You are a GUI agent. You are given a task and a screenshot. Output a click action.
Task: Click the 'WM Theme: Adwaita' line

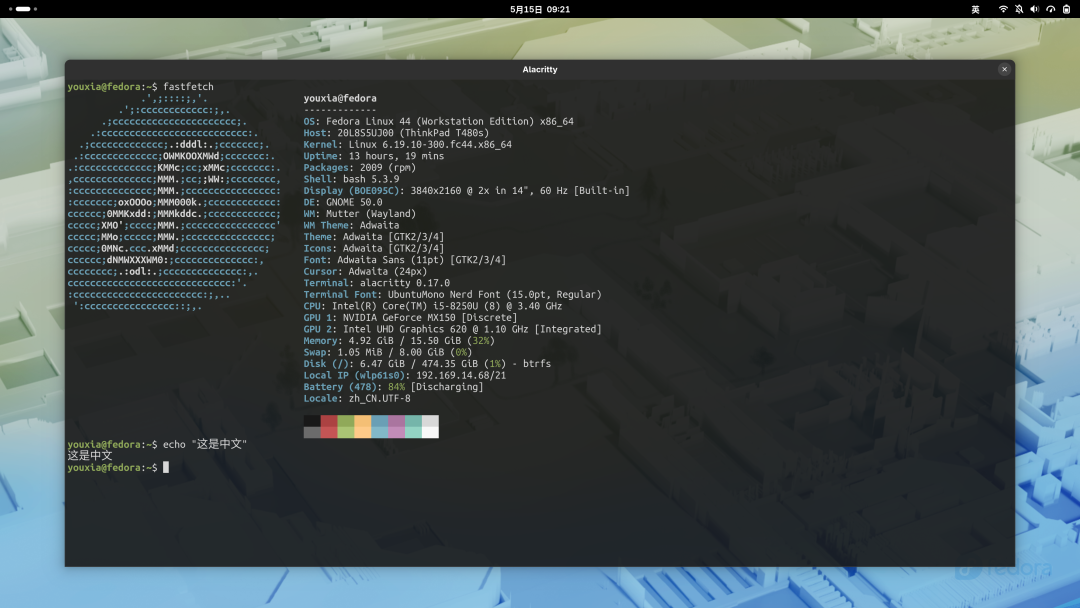pos(351,225)
